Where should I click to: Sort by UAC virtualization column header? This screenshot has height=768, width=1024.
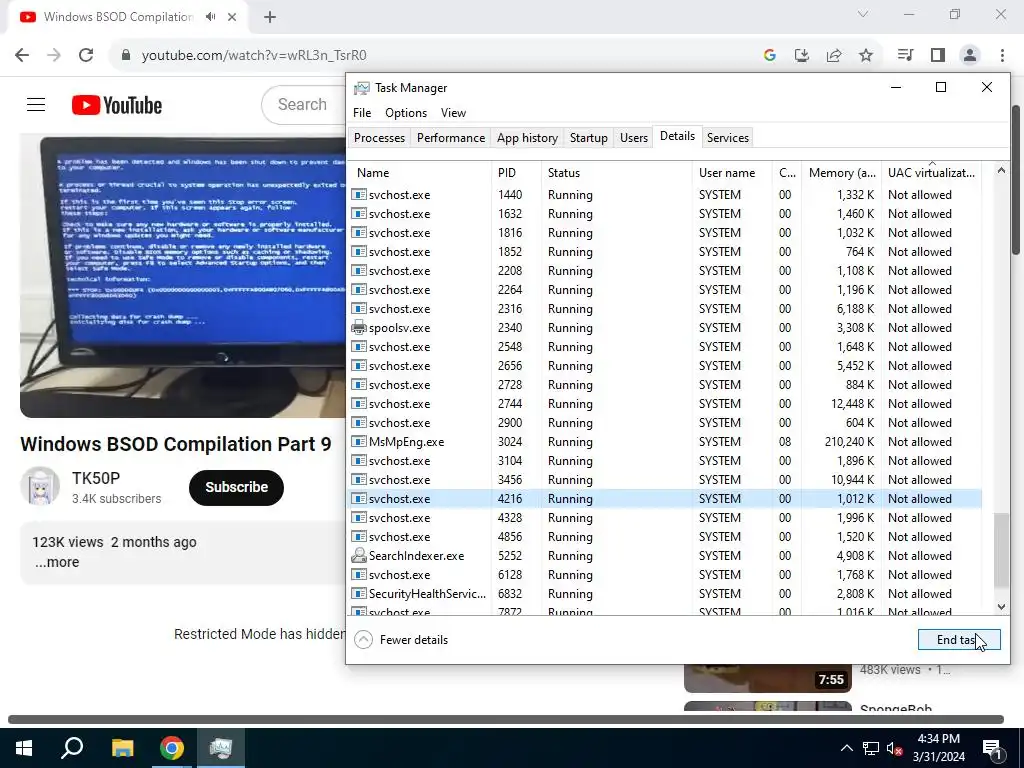click(931, 173)
